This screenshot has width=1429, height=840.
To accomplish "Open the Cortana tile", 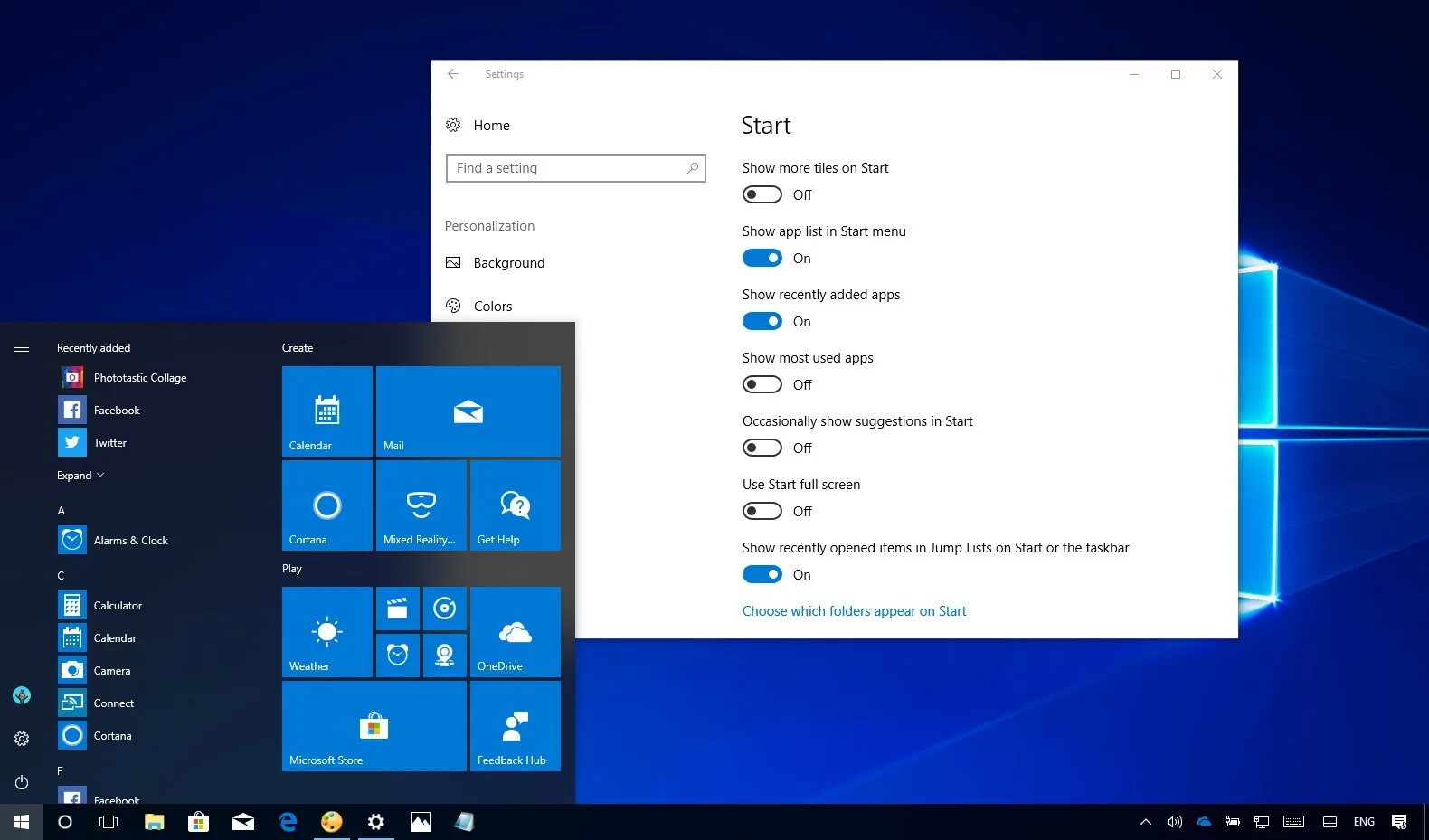I will click(327, 505).
